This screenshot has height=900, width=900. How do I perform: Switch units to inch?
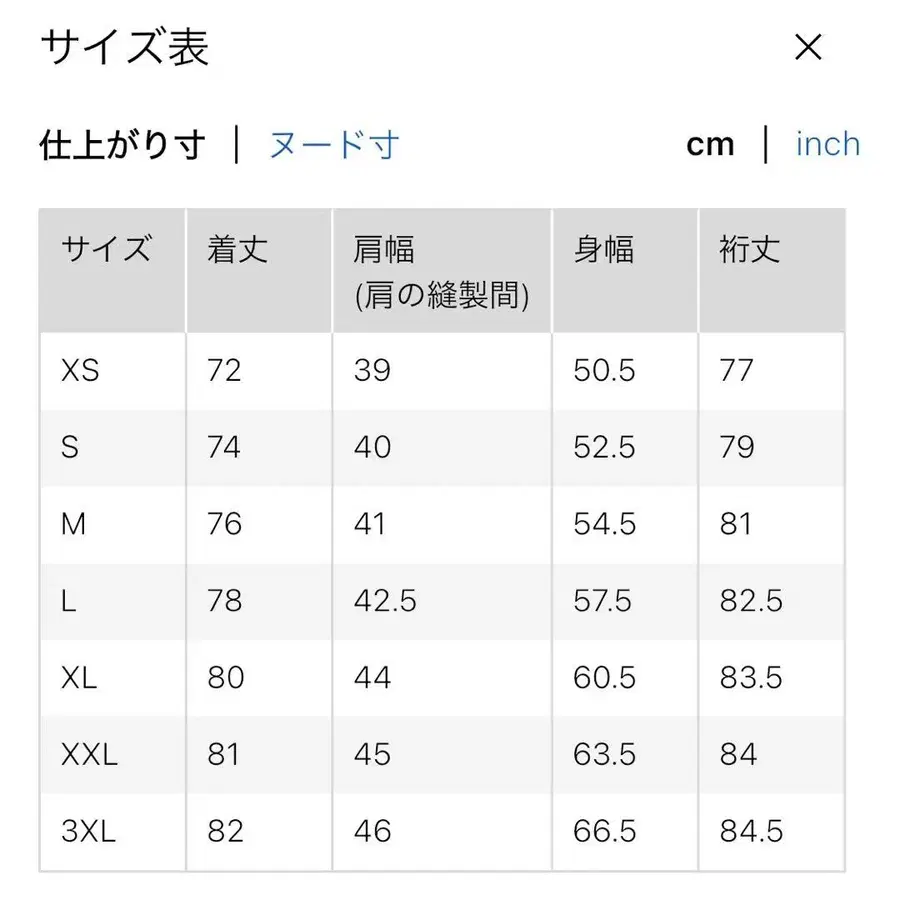pyautogui.click(x=827, y=144)
